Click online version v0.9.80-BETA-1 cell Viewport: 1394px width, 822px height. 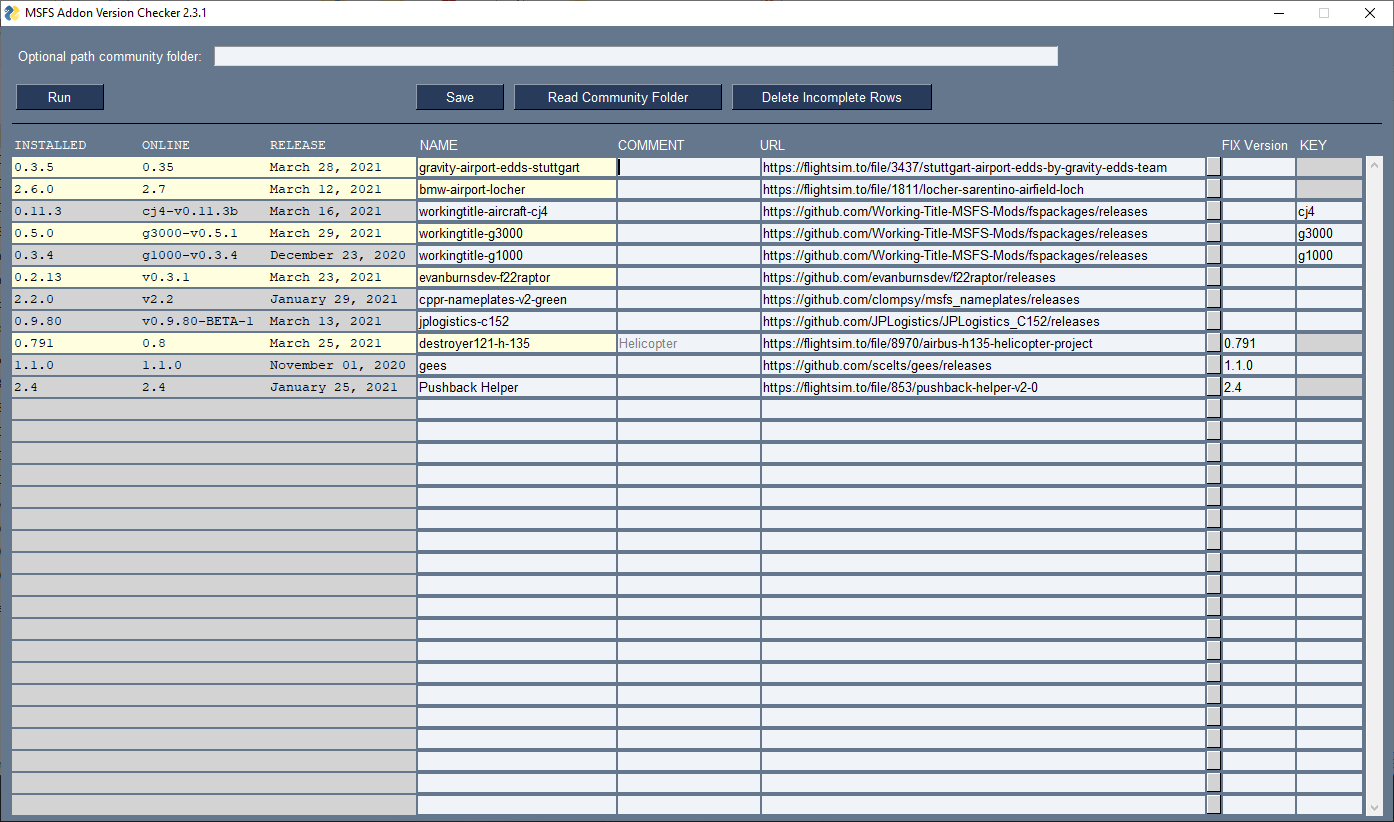click(x=198, y=321)
